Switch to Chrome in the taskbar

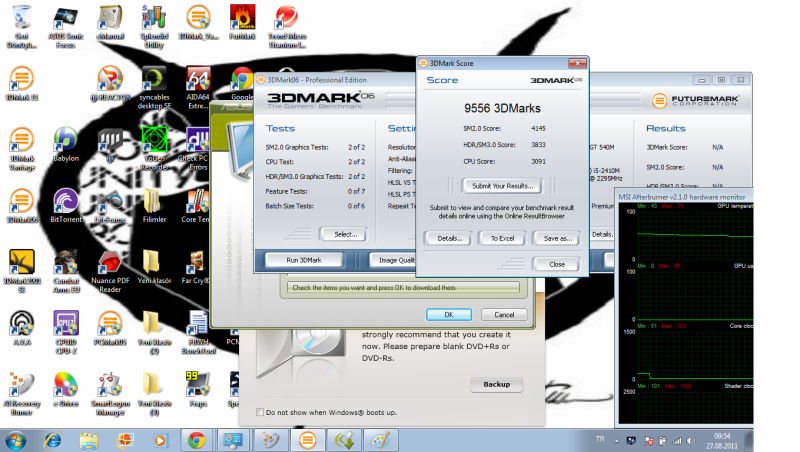pyautogui.click(x=196, y=440)
